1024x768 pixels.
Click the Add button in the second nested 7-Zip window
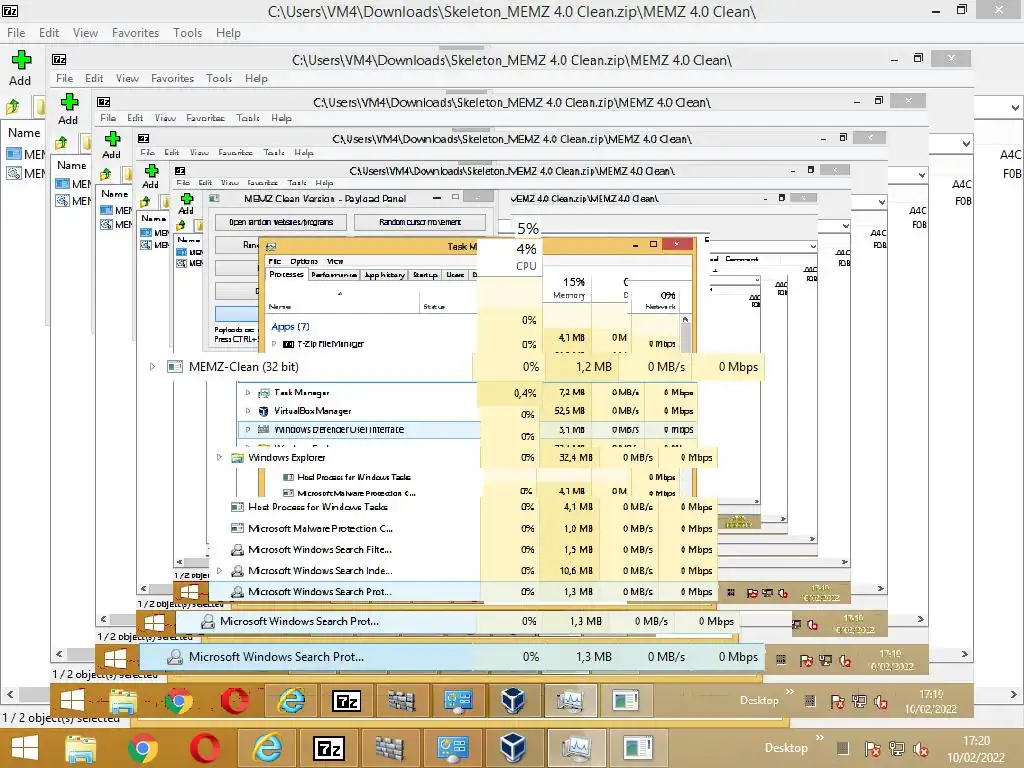click(x=69, y=108)
